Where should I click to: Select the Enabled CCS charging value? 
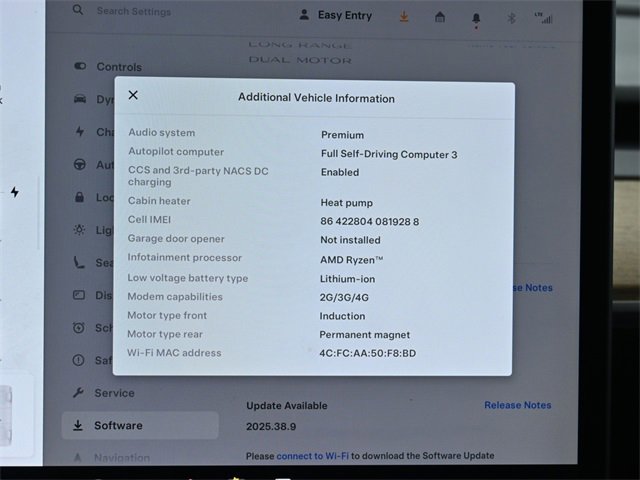(340, 172)
